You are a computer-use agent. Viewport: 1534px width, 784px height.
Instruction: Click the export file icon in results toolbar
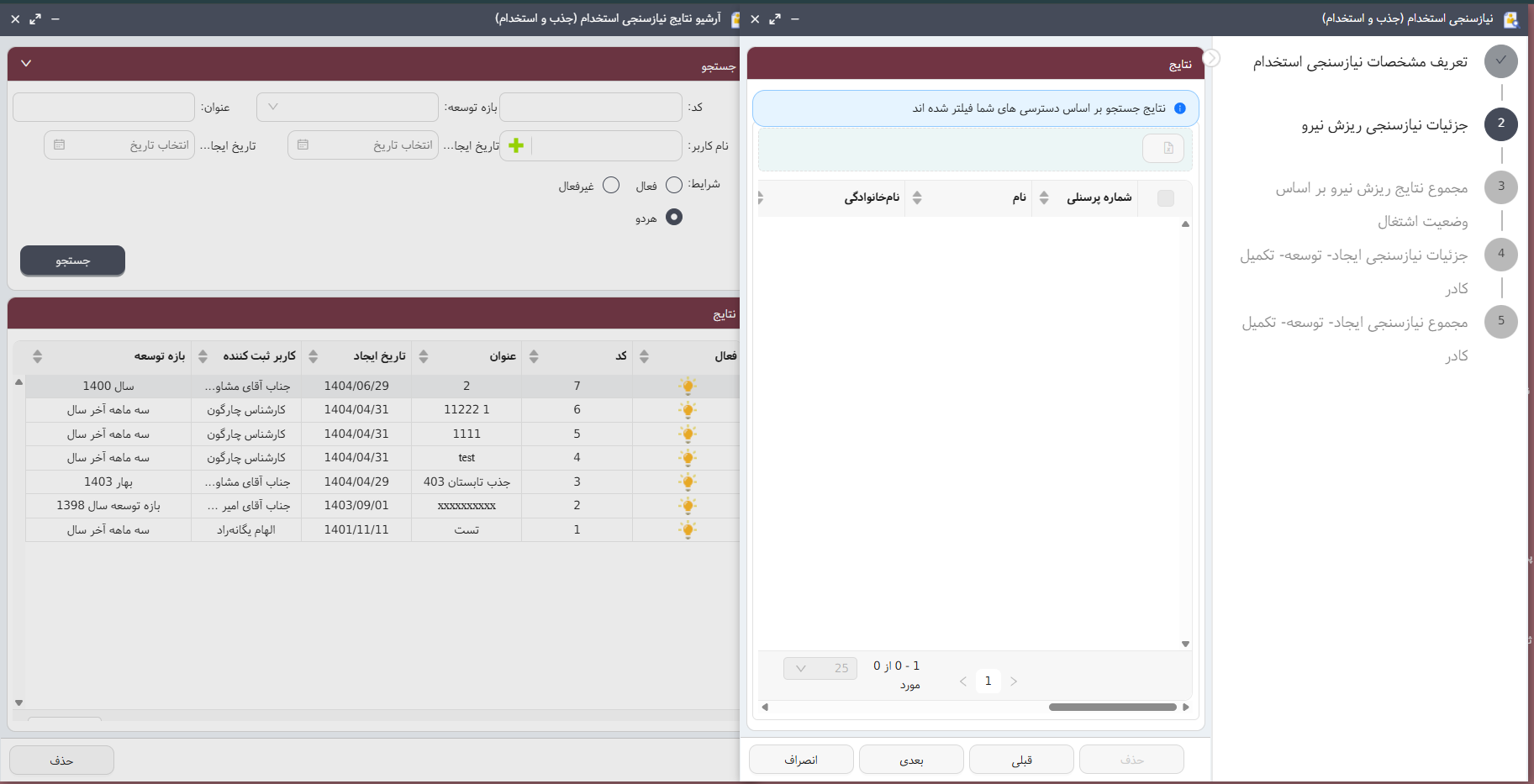tap(1168, 148)
